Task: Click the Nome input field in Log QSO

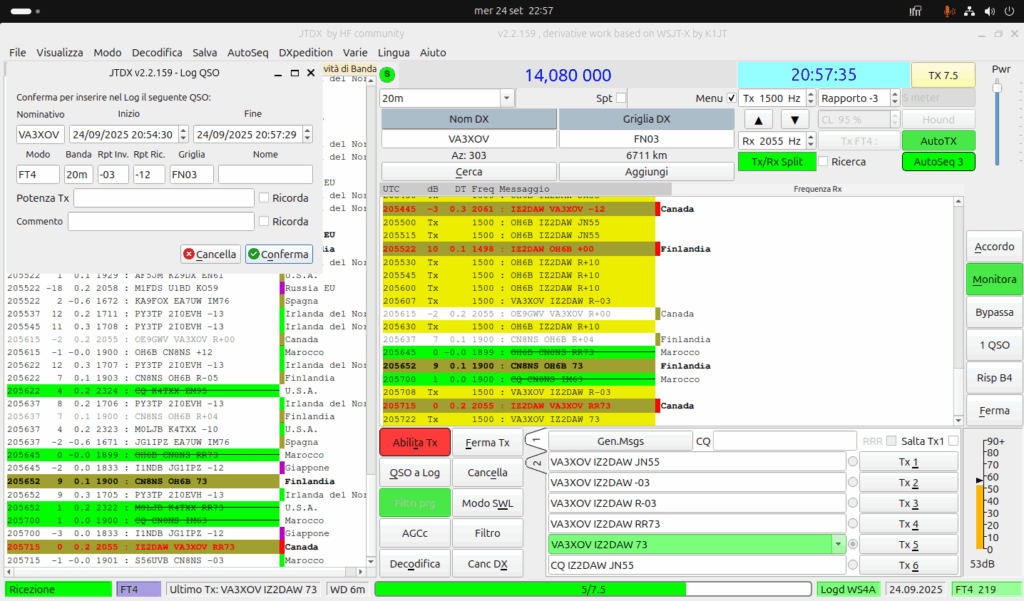Action: coord(265,174)
